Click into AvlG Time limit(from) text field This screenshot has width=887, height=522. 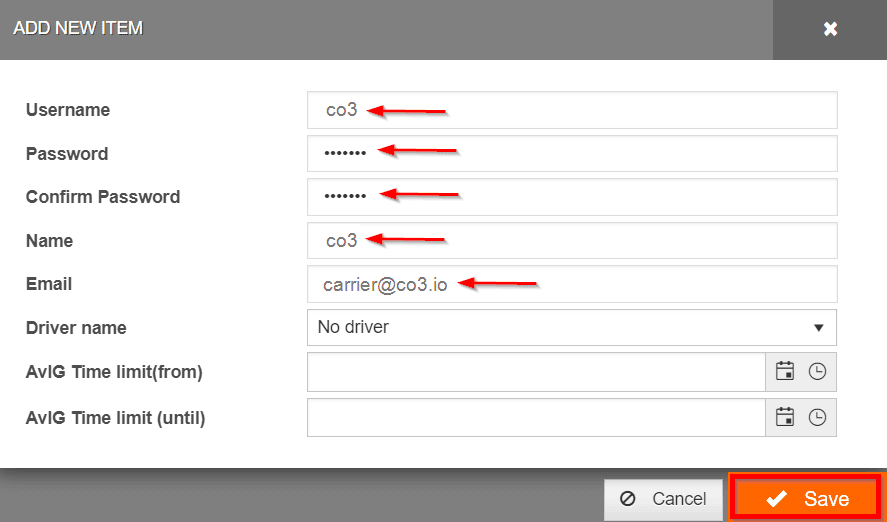pyautogui.click(x=536, y=372)
